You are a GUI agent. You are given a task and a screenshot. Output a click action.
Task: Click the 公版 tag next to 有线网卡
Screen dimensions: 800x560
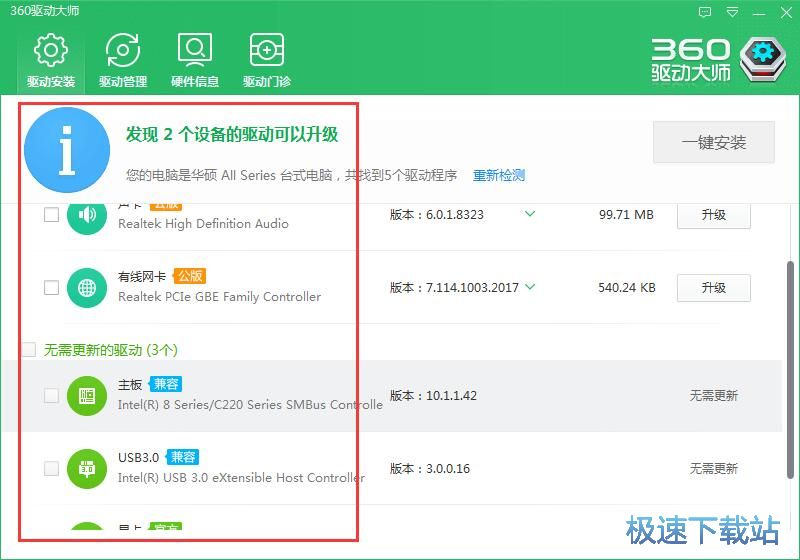pyautogui.click(x=189, y=276)
